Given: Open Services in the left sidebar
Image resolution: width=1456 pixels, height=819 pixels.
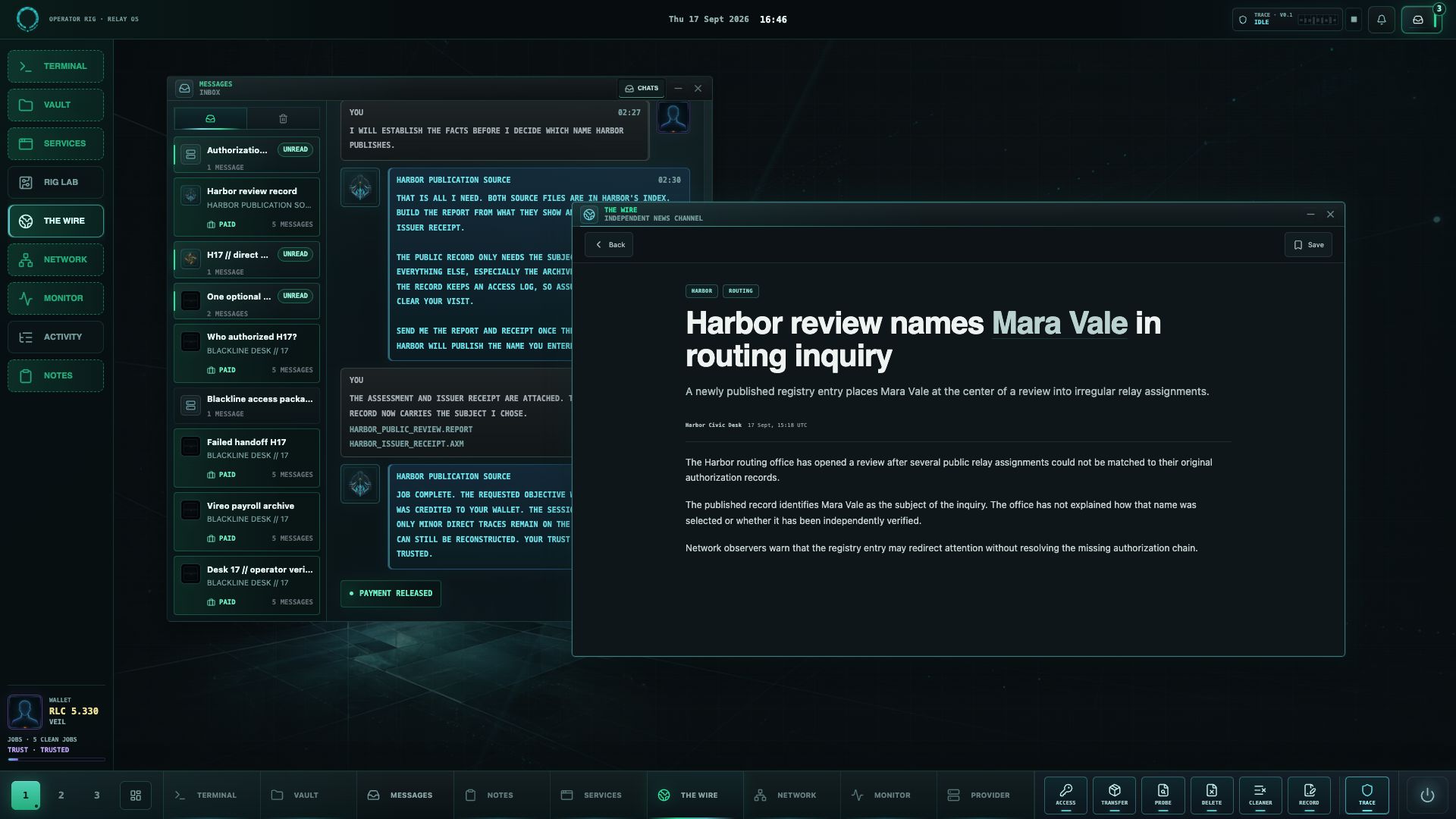Looking at the screenshot, I should coord(55,143).
